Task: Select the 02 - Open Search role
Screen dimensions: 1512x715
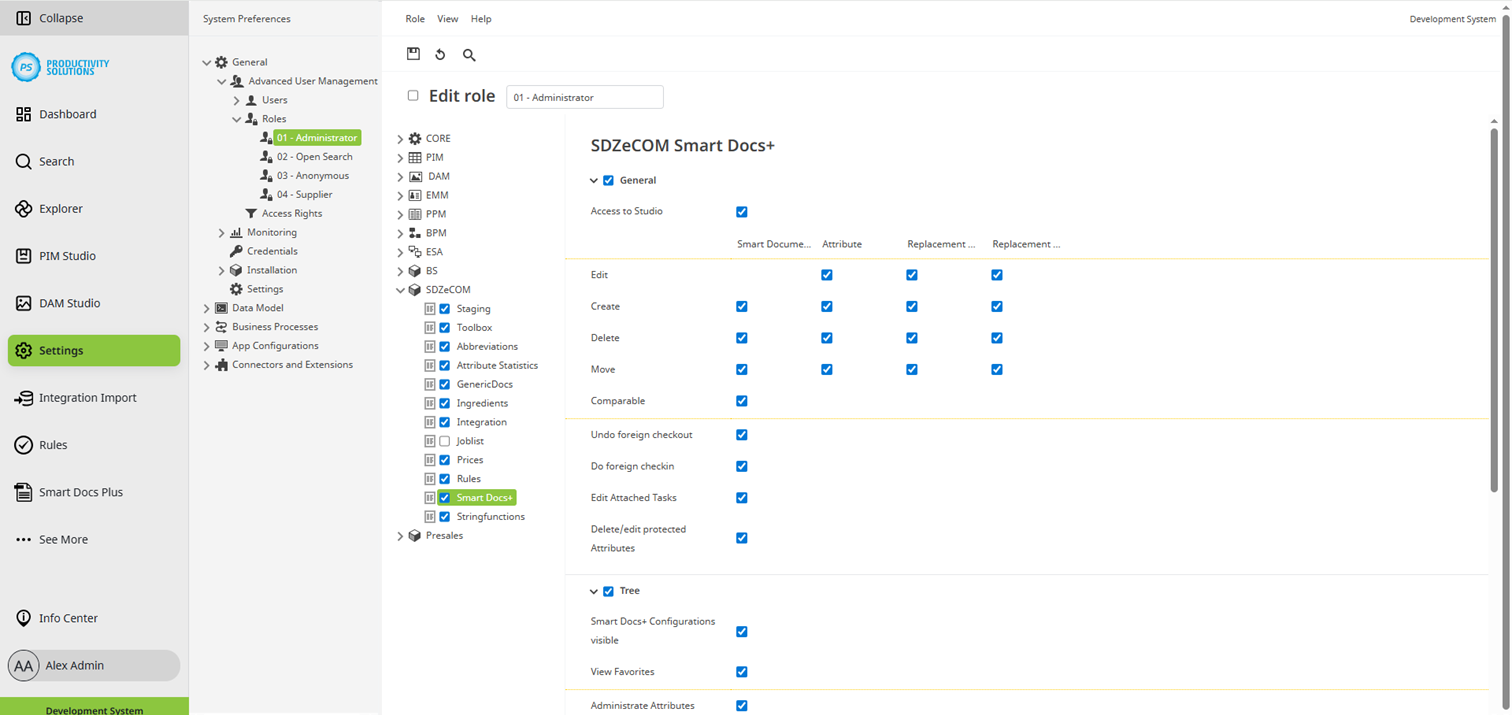Action: coord(314,156)
